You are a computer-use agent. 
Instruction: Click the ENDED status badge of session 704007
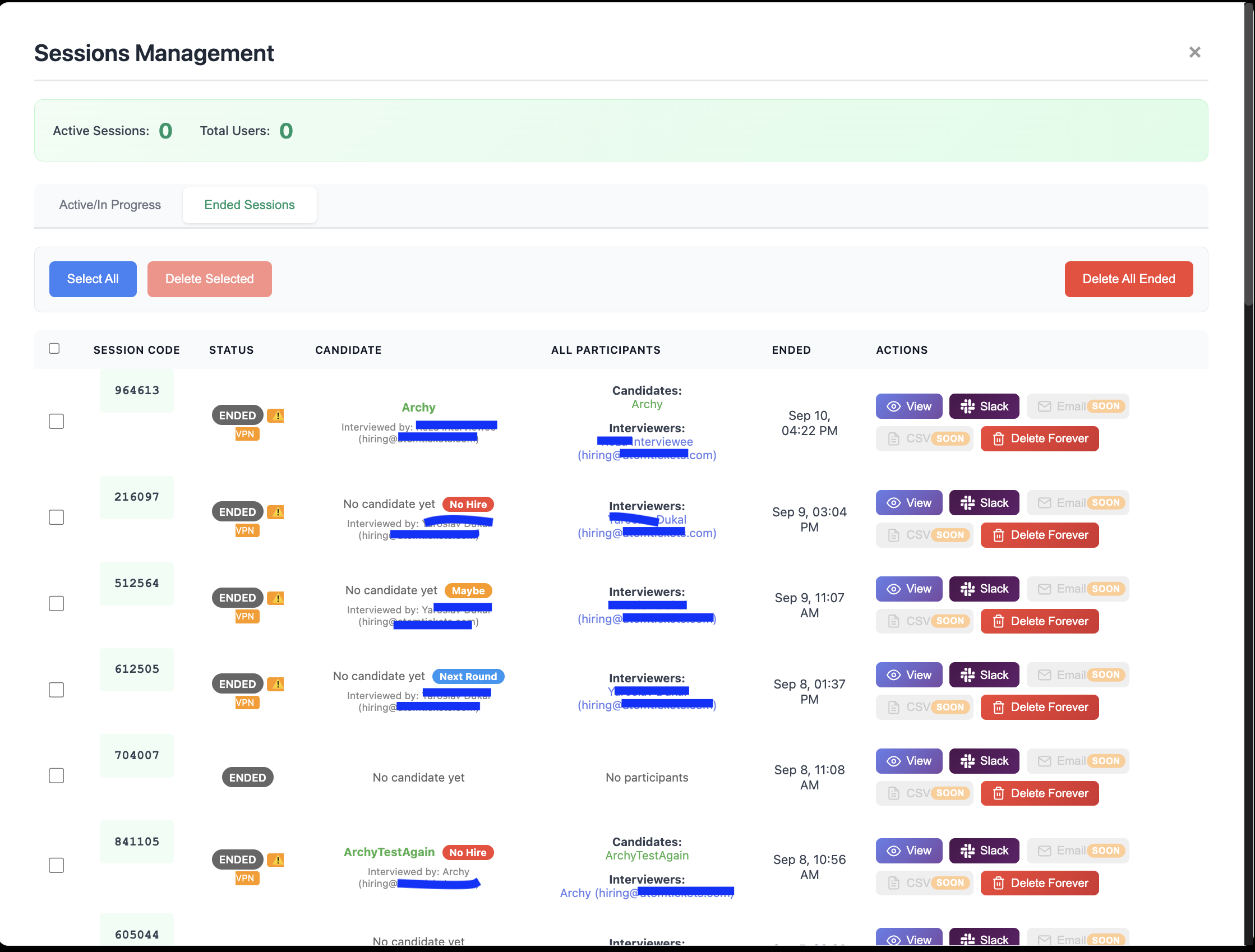pyautogui.click(x=247, y=777)
